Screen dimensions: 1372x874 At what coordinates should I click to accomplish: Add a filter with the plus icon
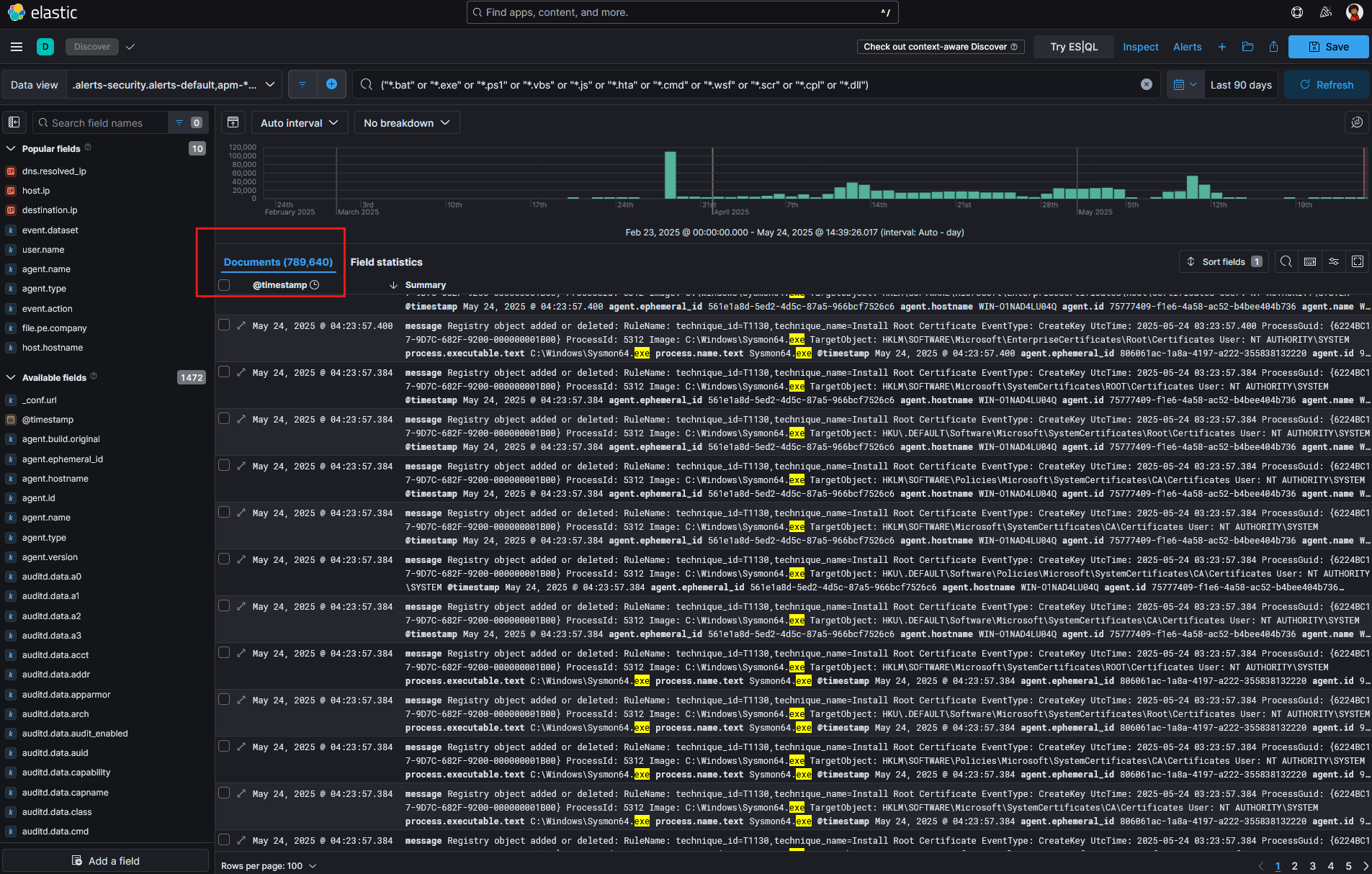pyautogui.click(x=331, y=84)
